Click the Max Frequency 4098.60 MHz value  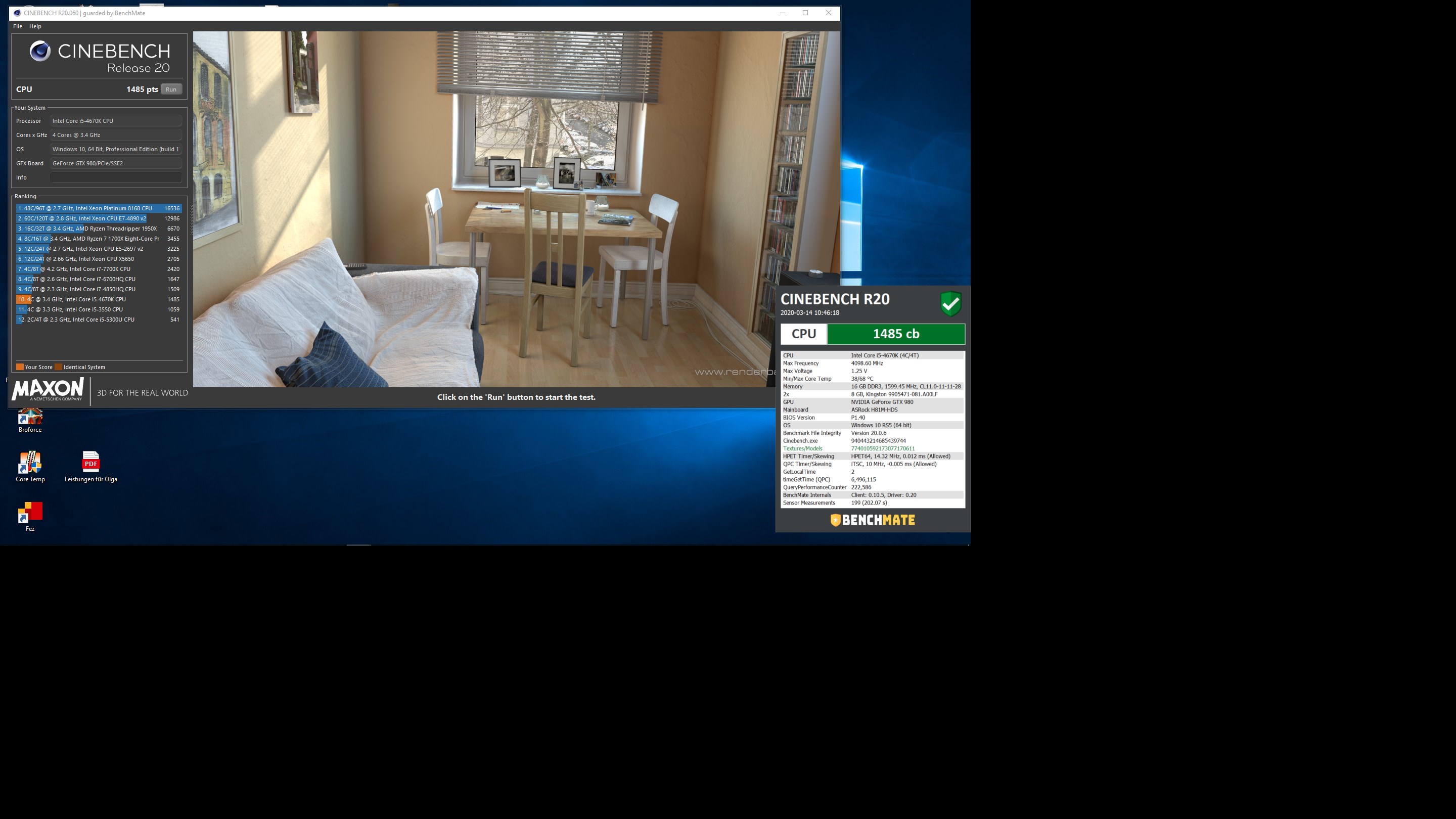click(x=867, y=363)
